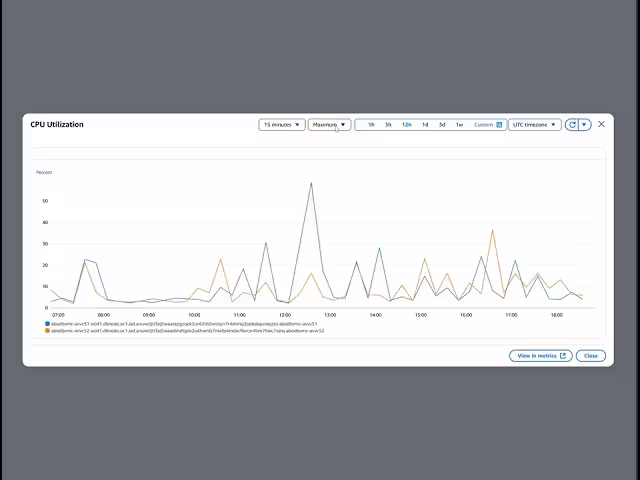Open the Maximum statistic dropdown

click(329, 124)
